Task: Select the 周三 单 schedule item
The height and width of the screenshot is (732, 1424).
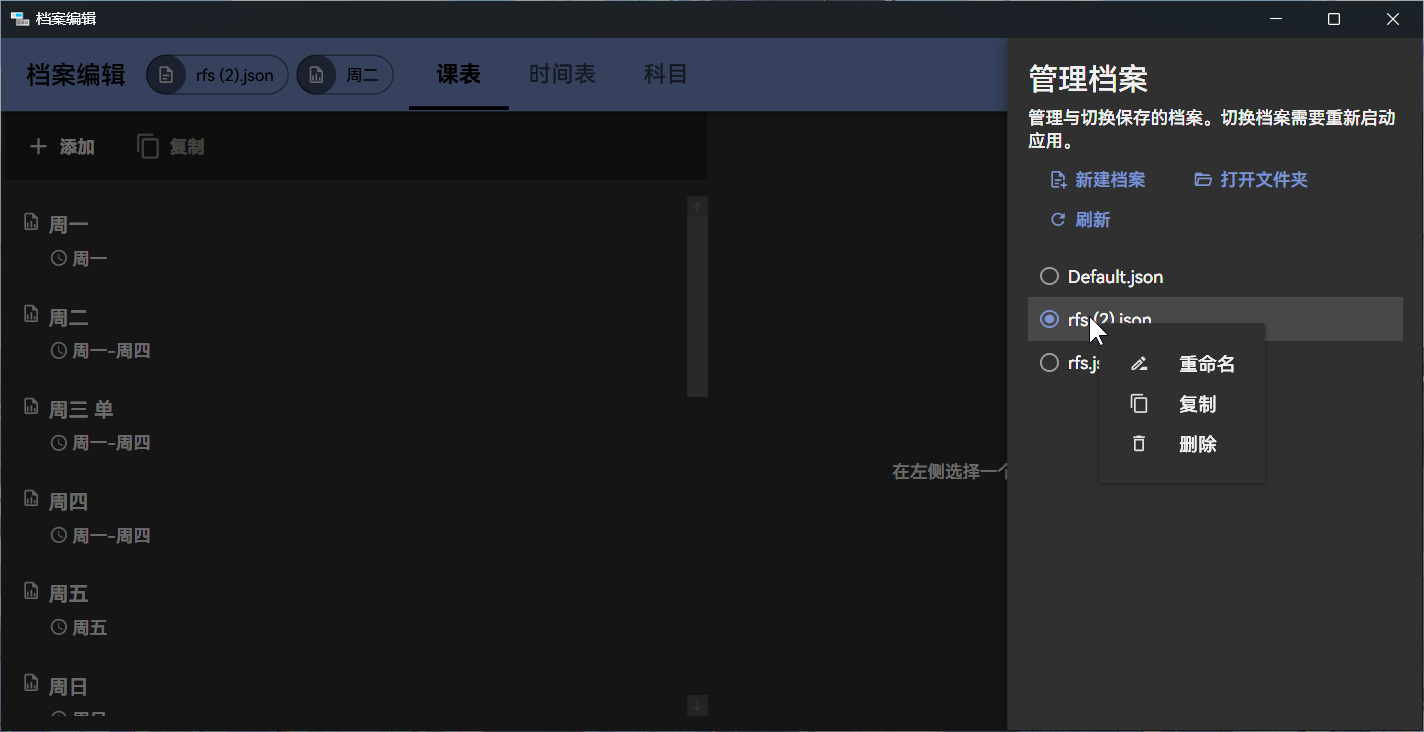Action: tap(81, 410)
